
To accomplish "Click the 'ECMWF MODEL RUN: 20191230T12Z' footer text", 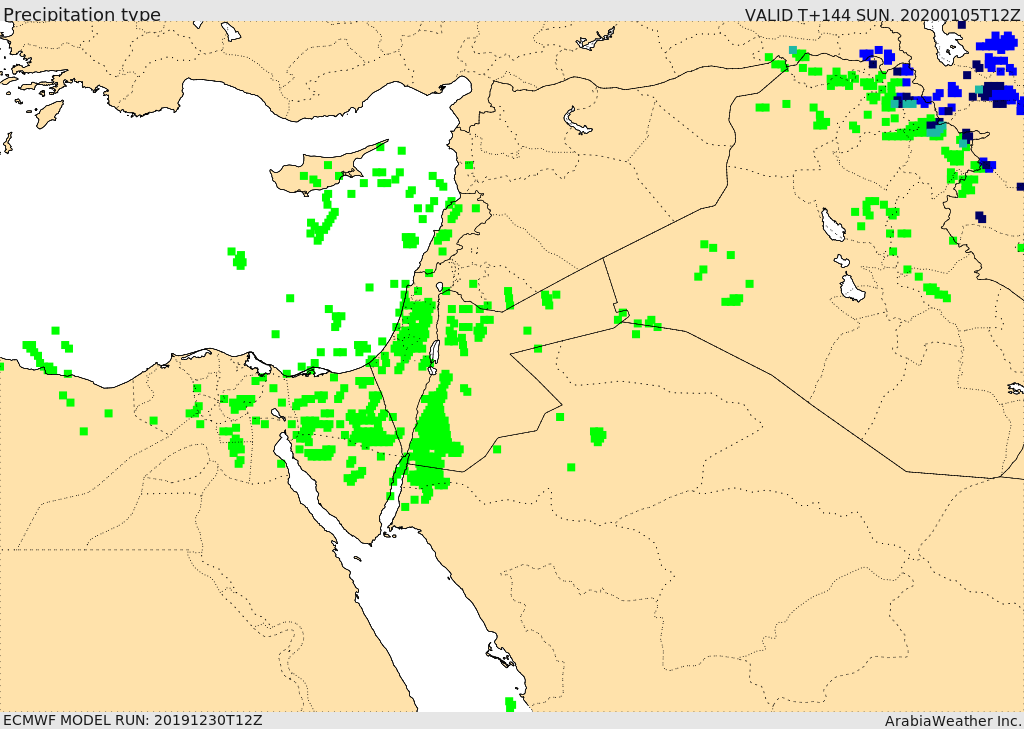I will pyautogui.click(x=133, y=720).
